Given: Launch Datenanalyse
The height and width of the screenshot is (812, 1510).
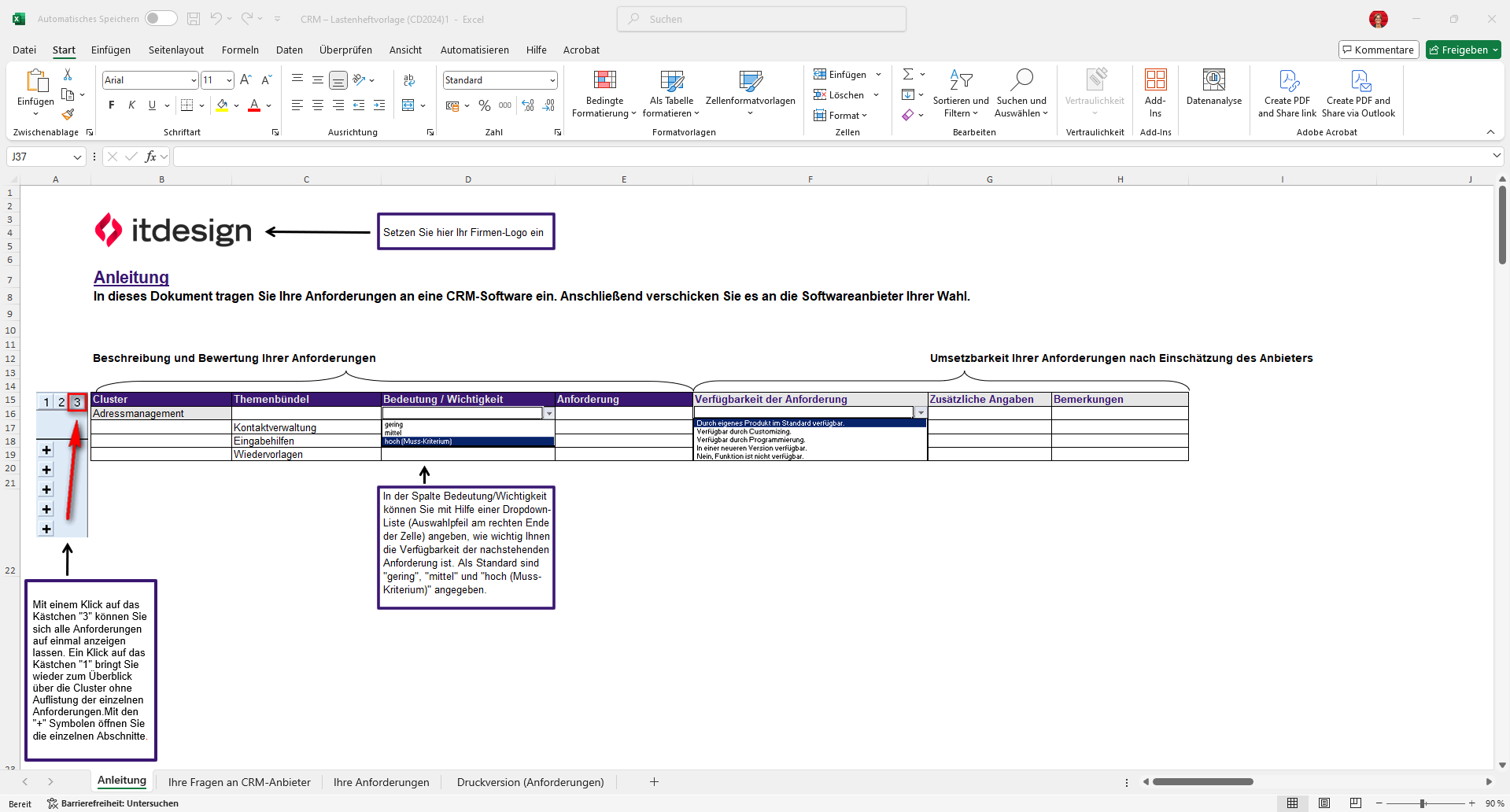Looking at the screenshot, I should point(1214,87).
